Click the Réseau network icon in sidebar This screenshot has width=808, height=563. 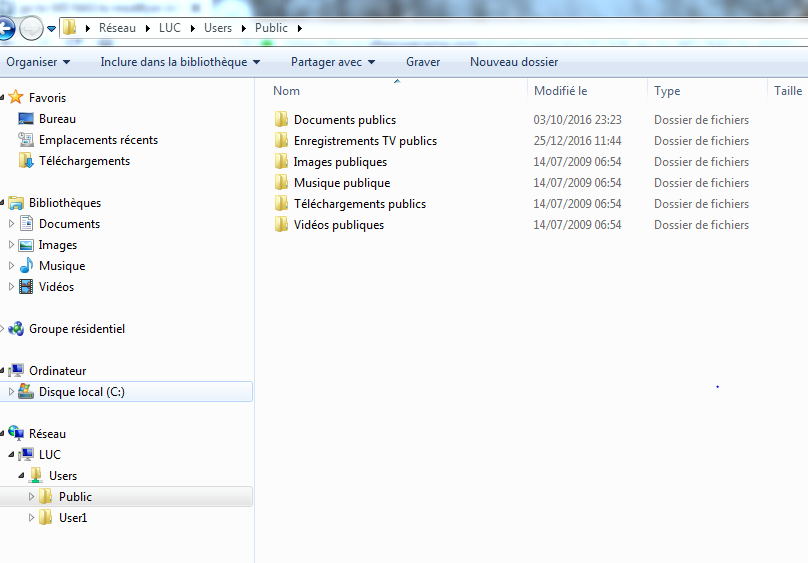[x=16, y=434]
